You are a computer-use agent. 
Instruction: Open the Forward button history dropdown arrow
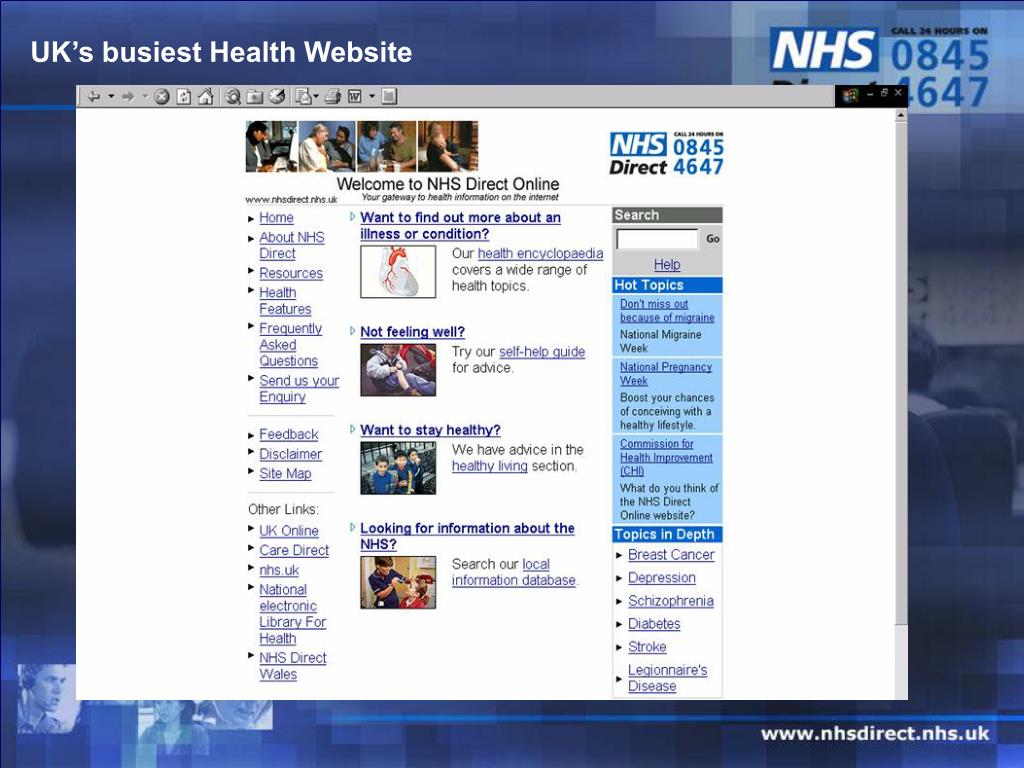(x=145, y=97)
